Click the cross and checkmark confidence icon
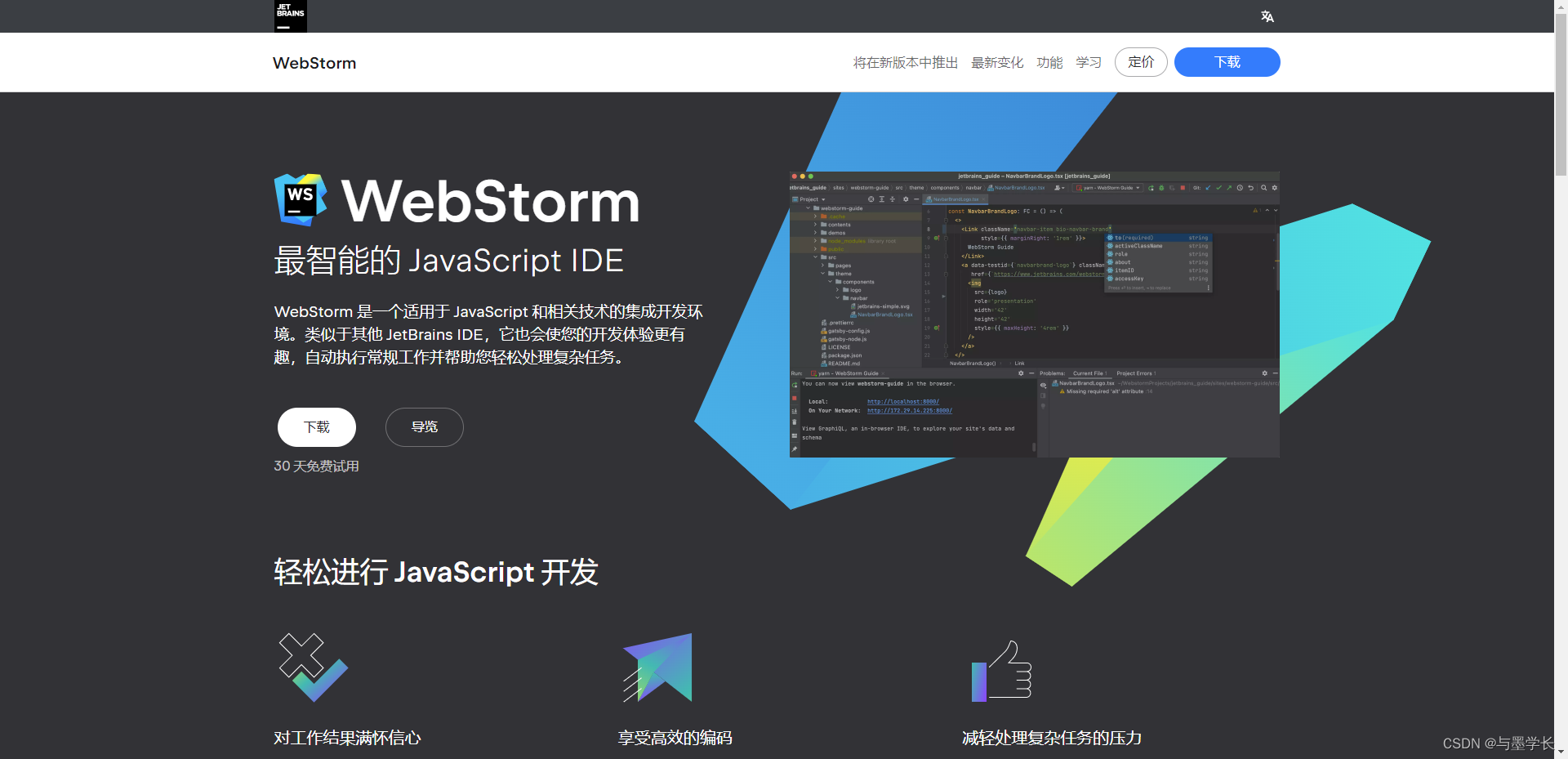Image resolution: width=1568 pixels, height=759 pixels. point(314,667)
